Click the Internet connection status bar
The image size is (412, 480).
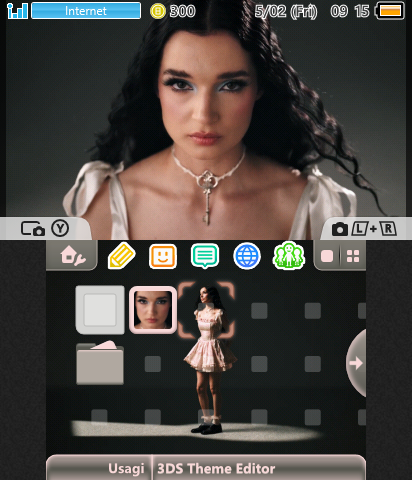tap(86, 11)
